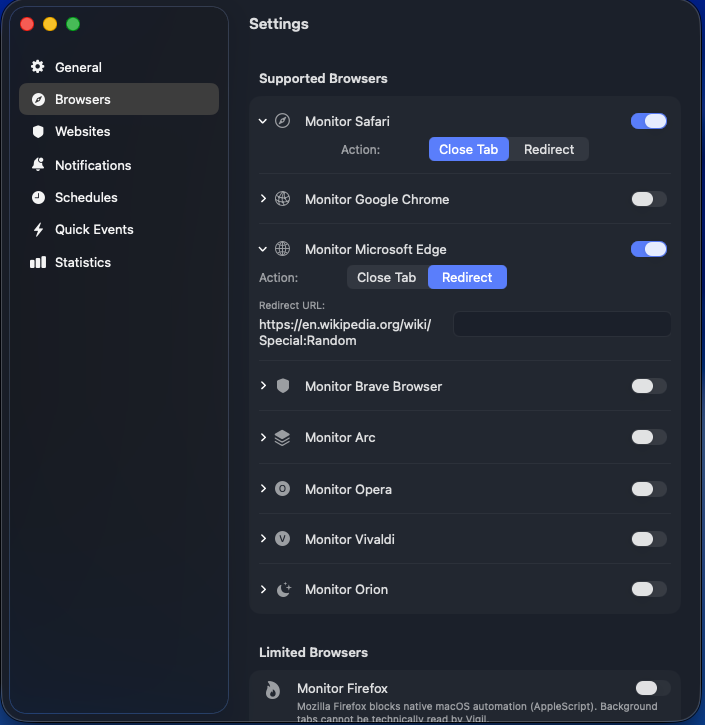Click the Monitor Orion label

click(346, 590)
